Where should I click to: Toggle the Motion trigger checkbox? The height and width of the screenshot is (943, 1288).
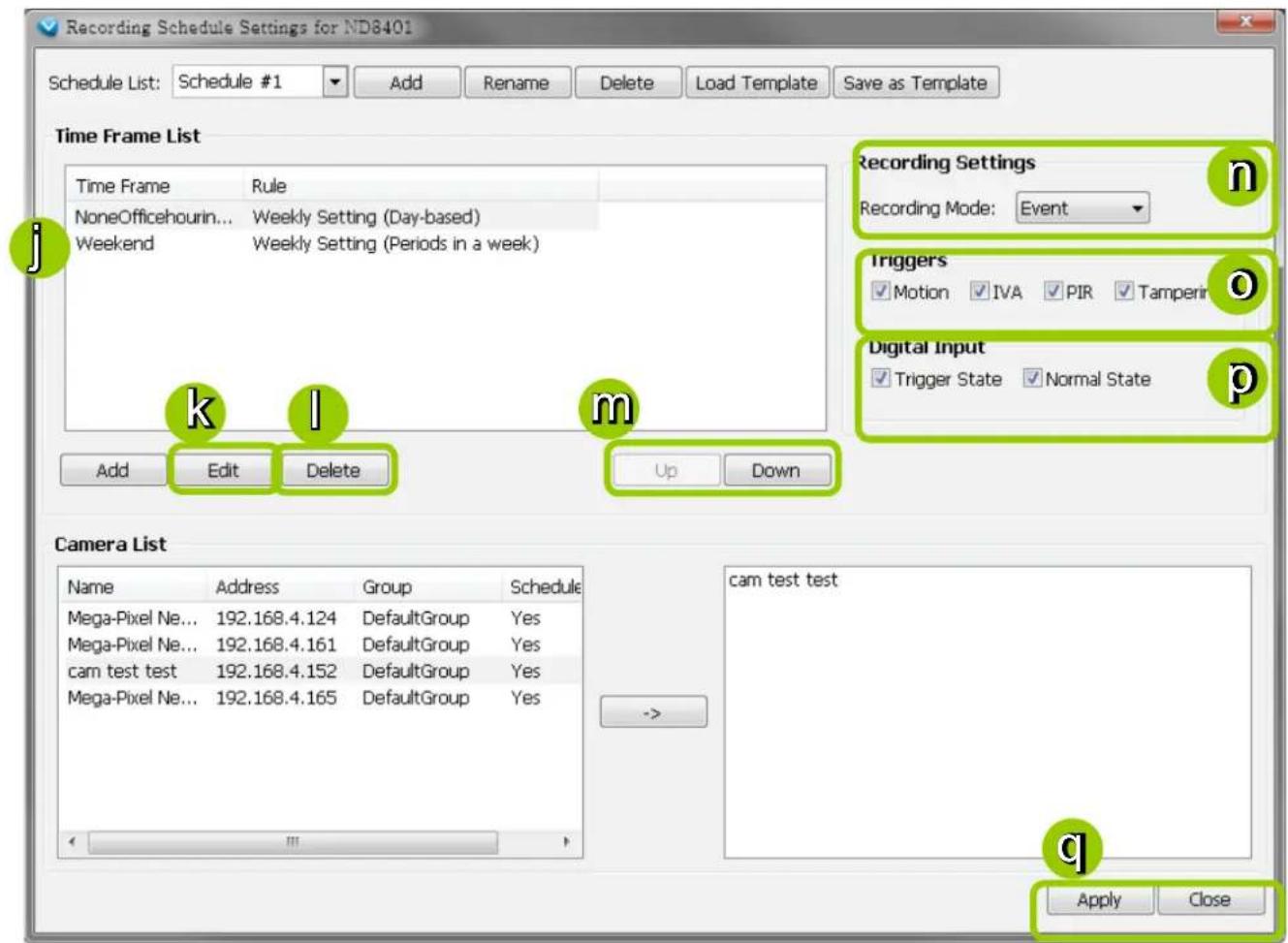(881, 291)
